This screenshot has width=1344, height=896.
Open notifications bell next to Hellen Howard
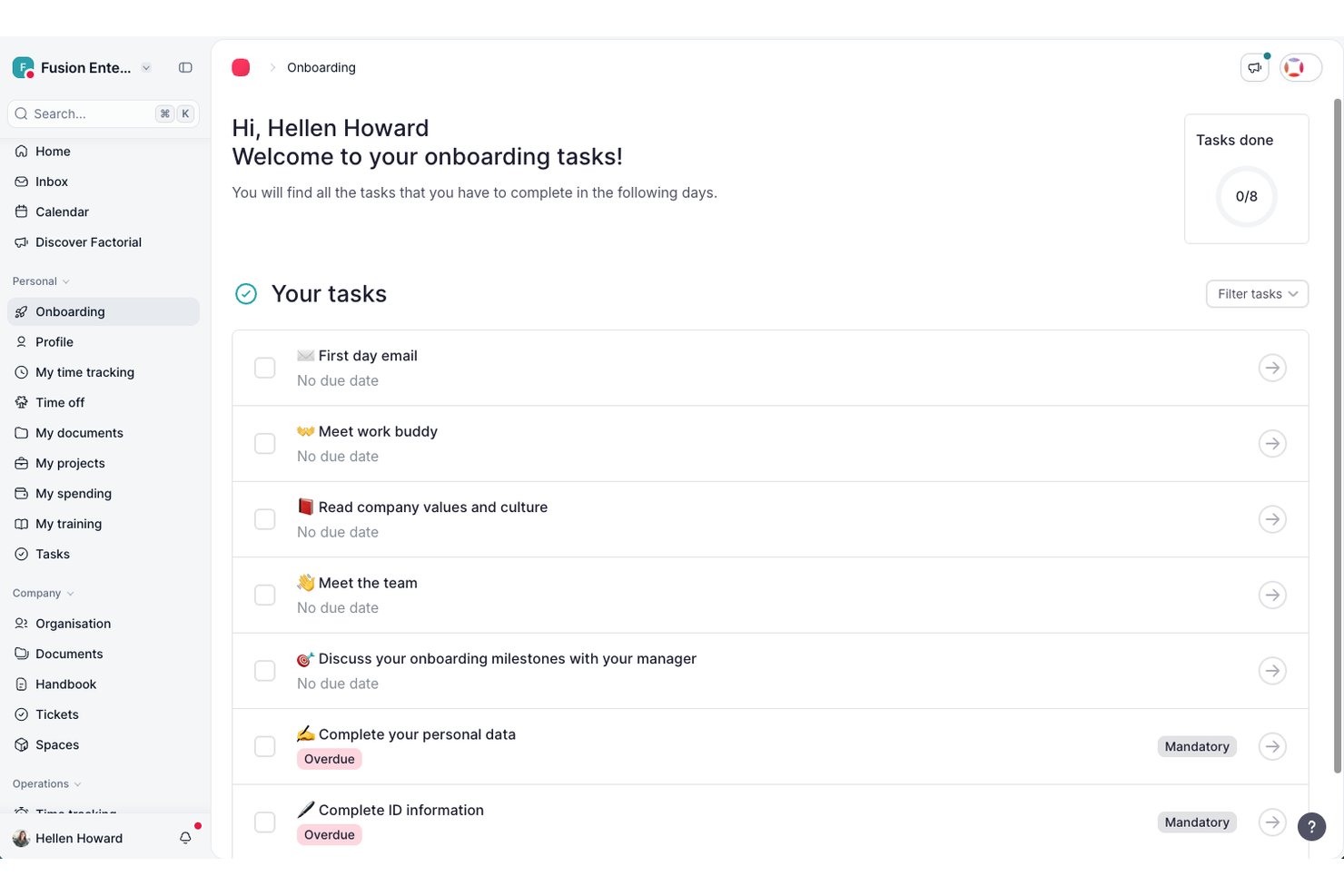[185, 838]
